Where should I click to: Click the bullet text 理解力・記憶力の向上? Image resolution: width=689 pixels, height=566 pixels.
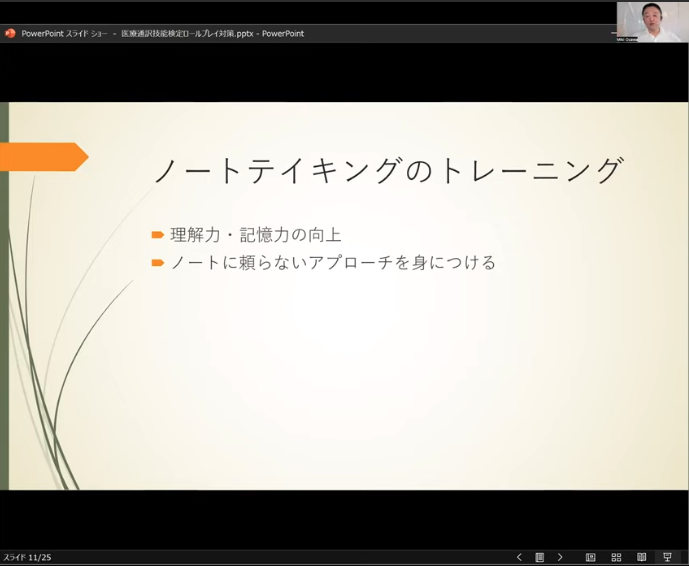coord(256,235)
